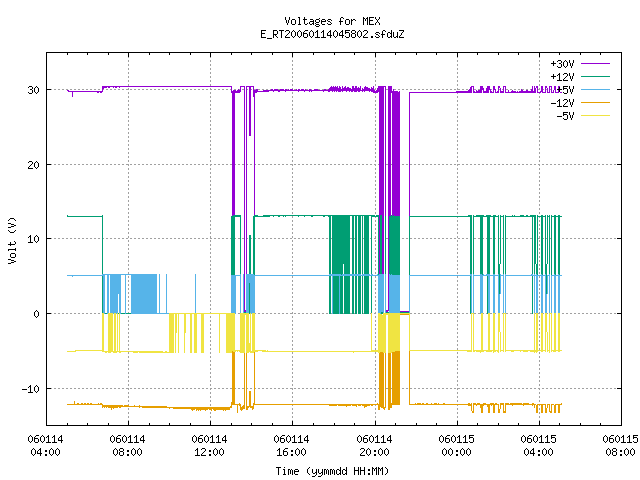This screenshot has width=640, height=480.
Task: Click the x-axis tick 060114 04:00
Action: pos(45,446)
